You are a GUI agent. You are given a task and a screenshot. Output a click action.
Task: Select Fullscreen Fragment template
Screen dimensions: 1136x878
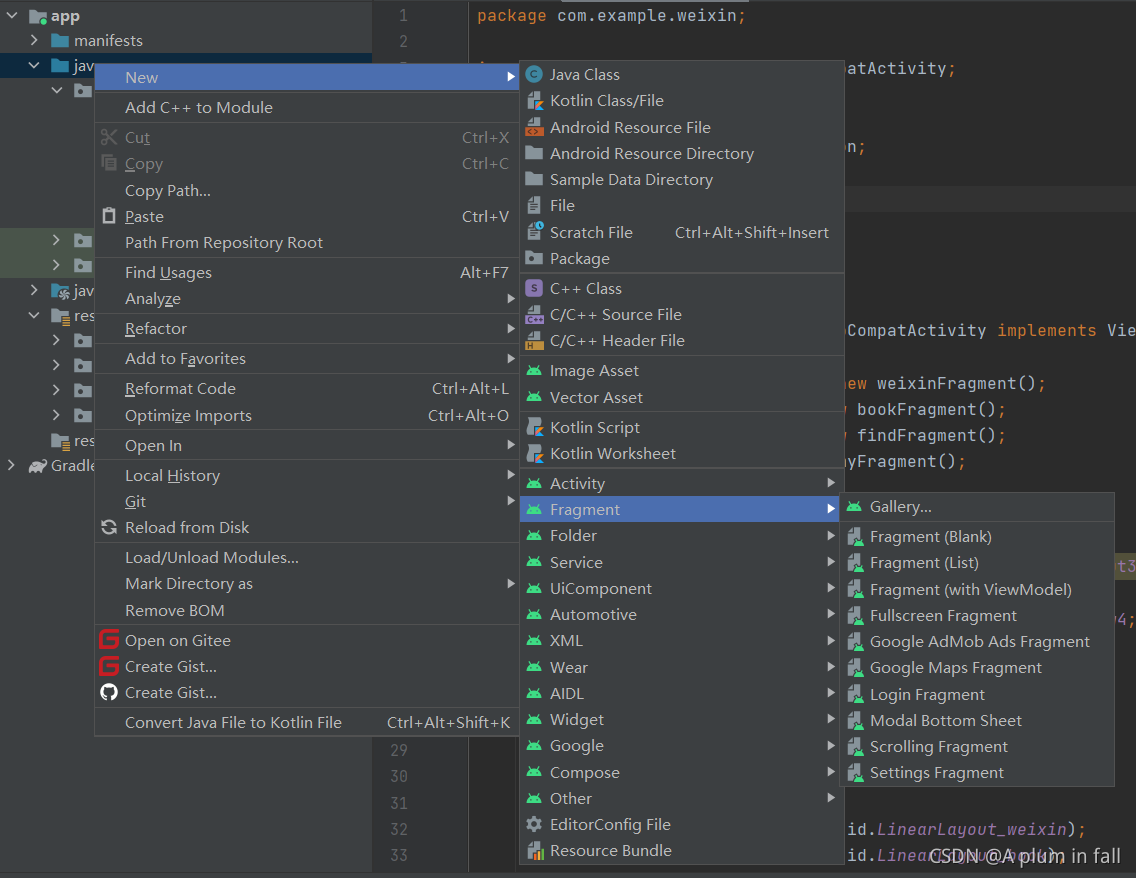977,616
